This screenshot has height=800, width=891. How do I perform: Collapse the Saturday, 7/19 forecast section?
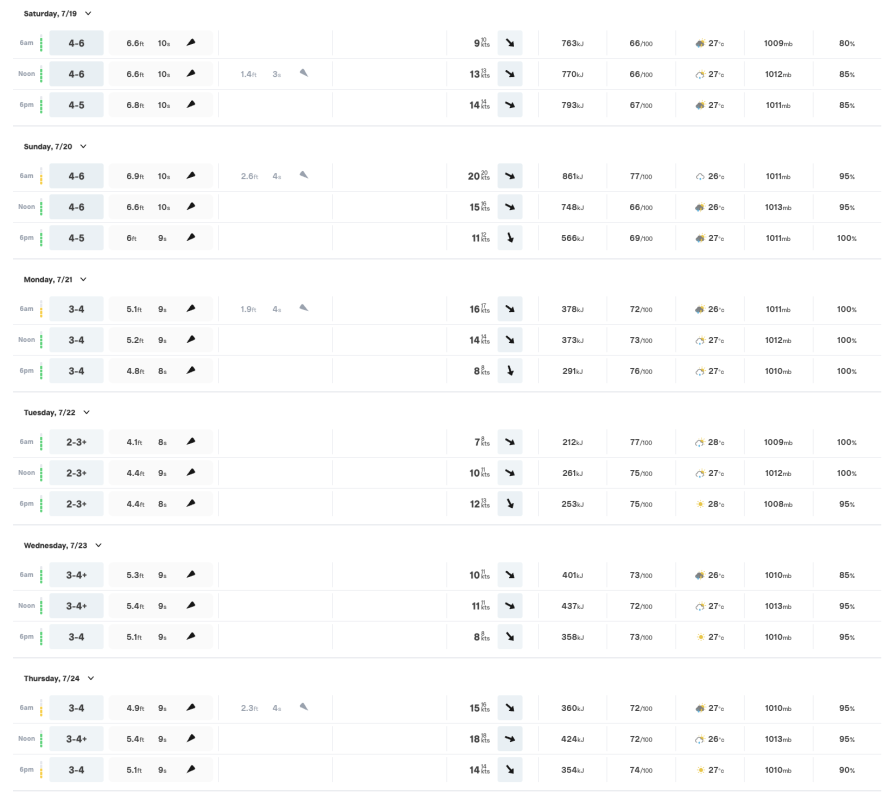click(88, 14)
